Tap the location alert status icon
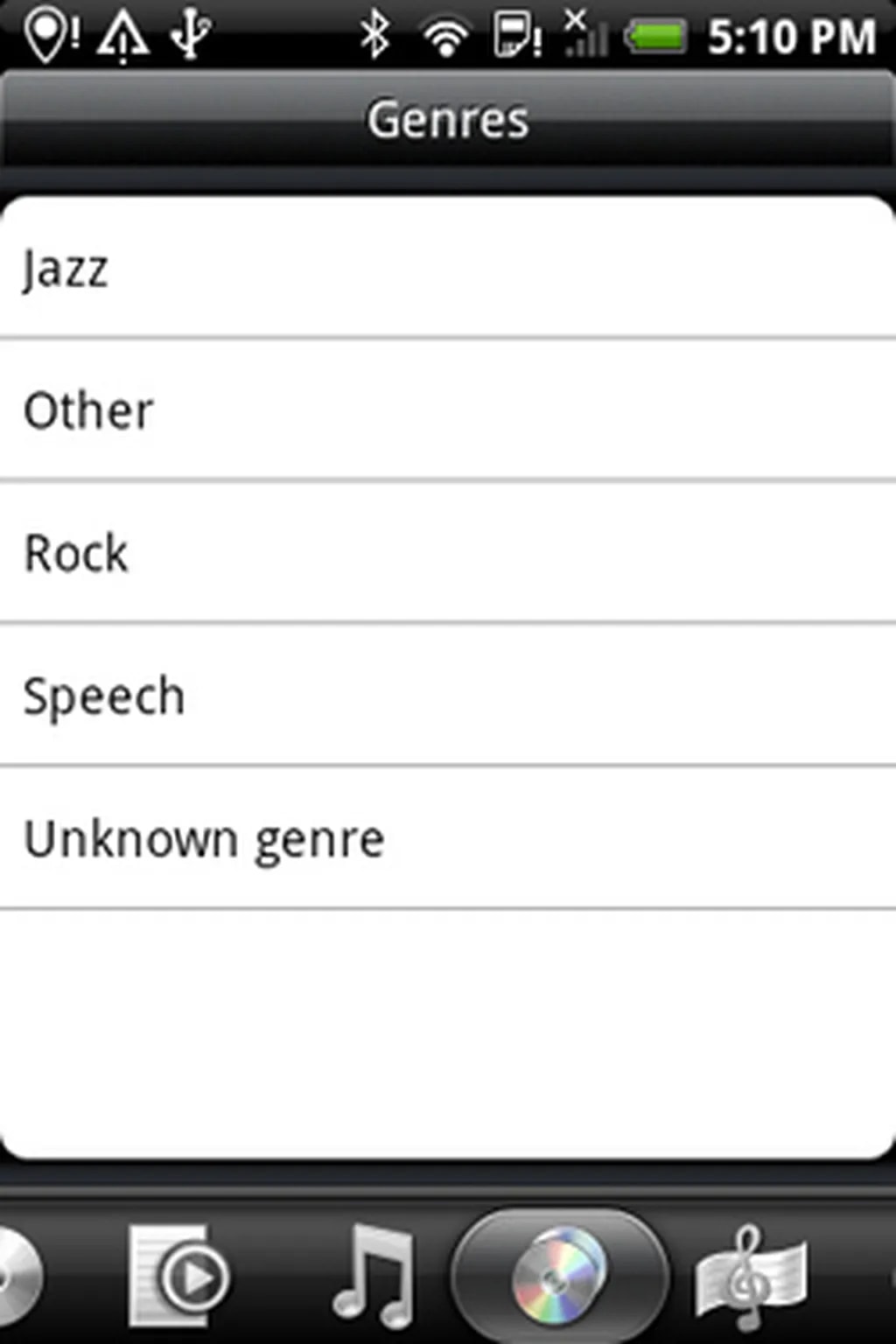 (51, 35)
